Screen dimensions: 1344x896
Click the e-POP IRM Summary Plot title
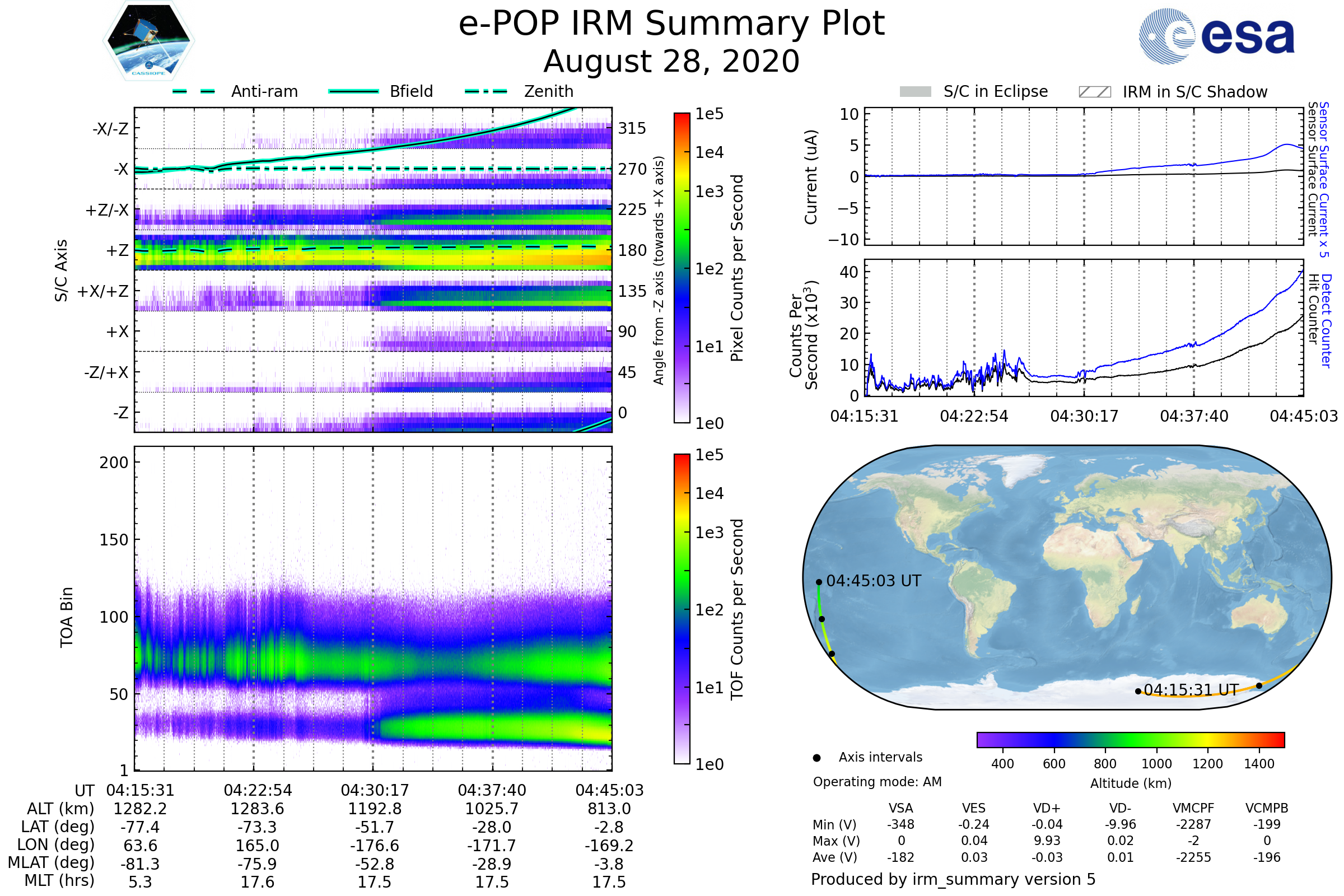tap(671, 24)
